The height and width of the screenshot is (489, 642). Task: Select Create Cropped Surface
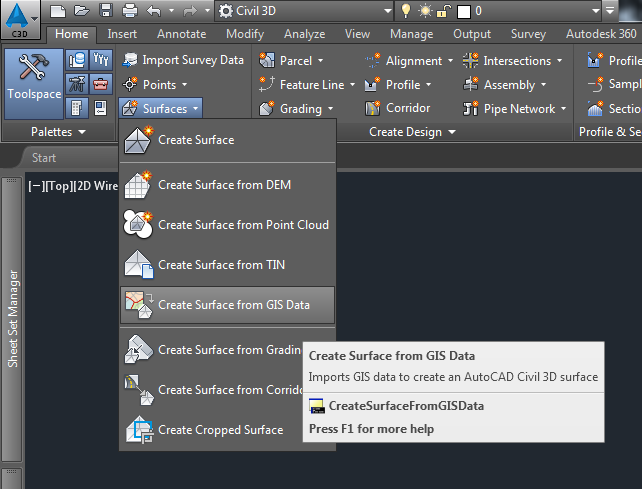pos(211,430)
